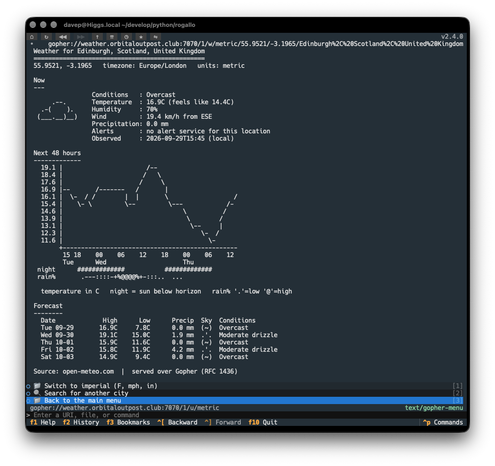Click the Tue 09-29 forecast row

point(144,328)
